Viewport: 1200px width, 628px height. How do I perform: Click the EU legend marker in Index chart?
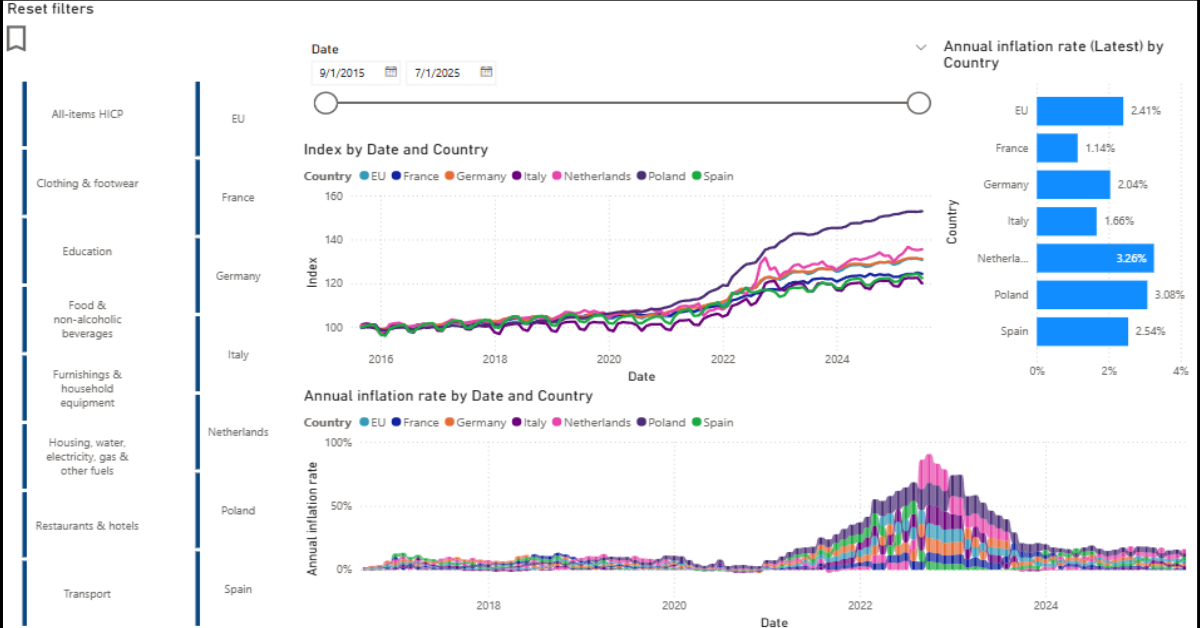(364, 176)
